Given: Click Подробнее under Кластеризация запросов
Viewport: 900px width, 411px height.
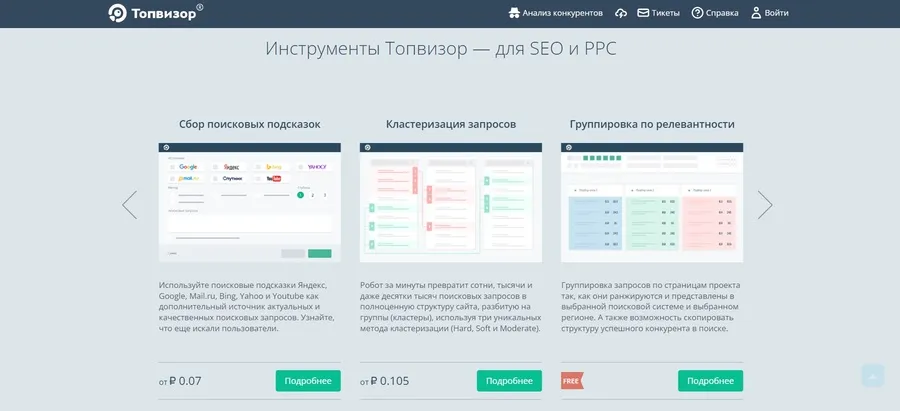Looking at the screenshot, I should coord(509,381).
